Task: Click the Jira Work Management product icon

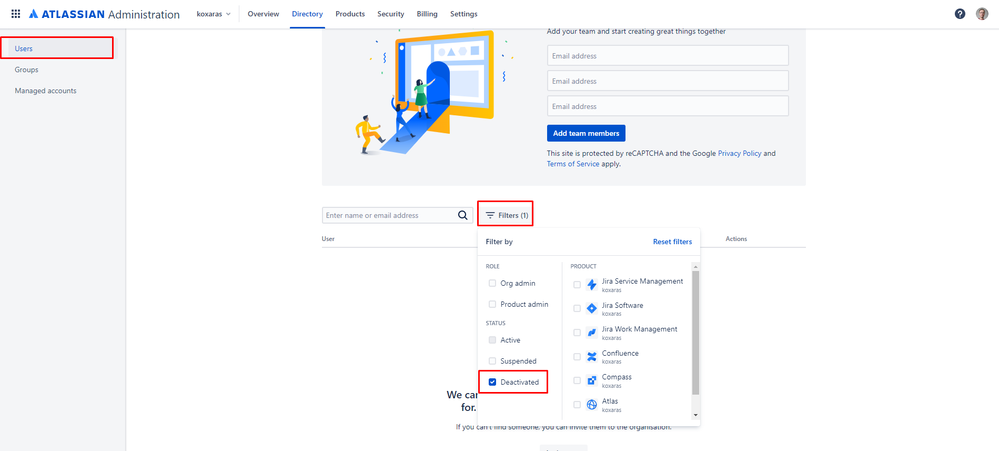Action: [591, 333]
